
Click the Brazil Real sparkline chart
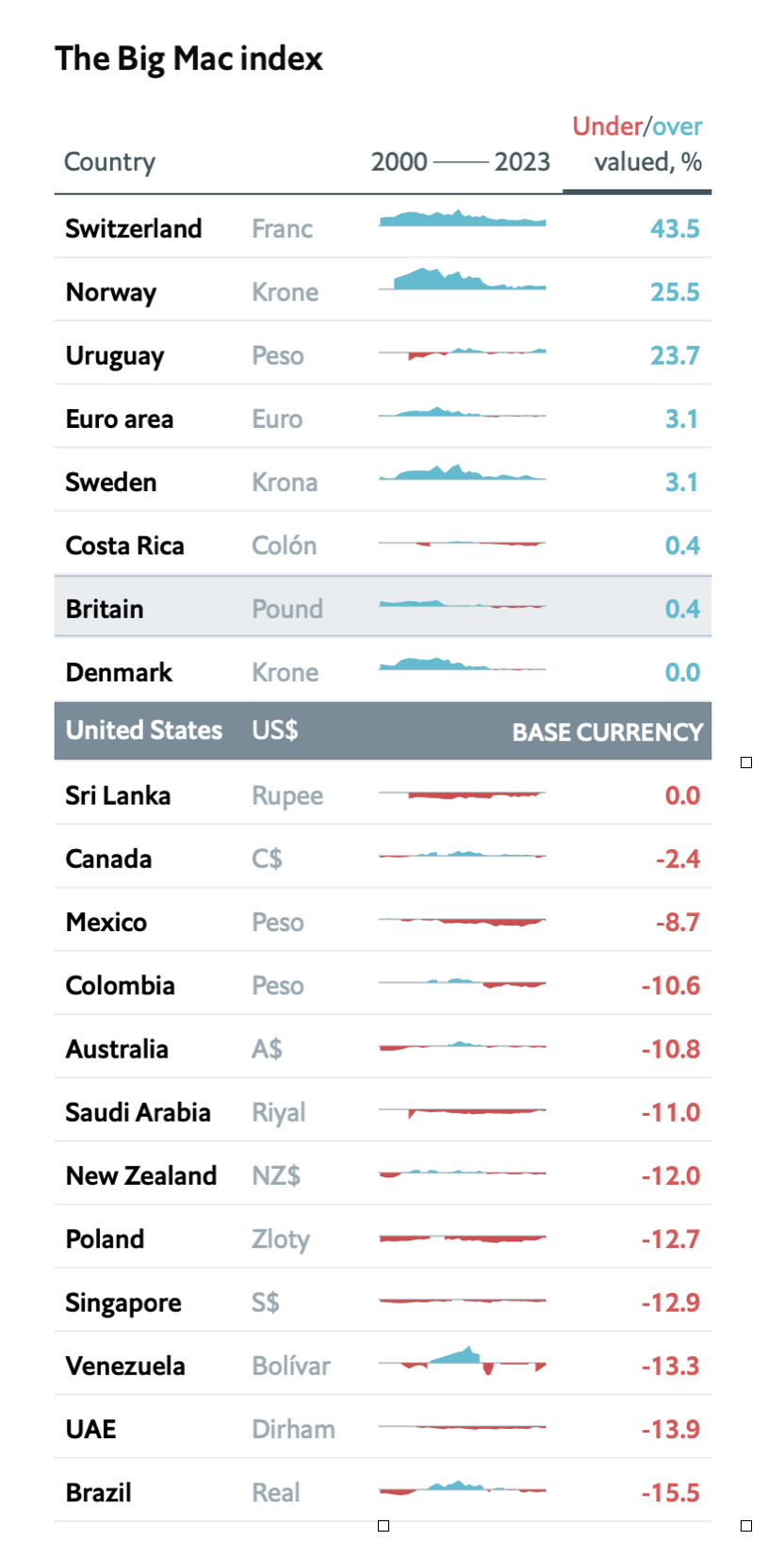pos(462,1488)
